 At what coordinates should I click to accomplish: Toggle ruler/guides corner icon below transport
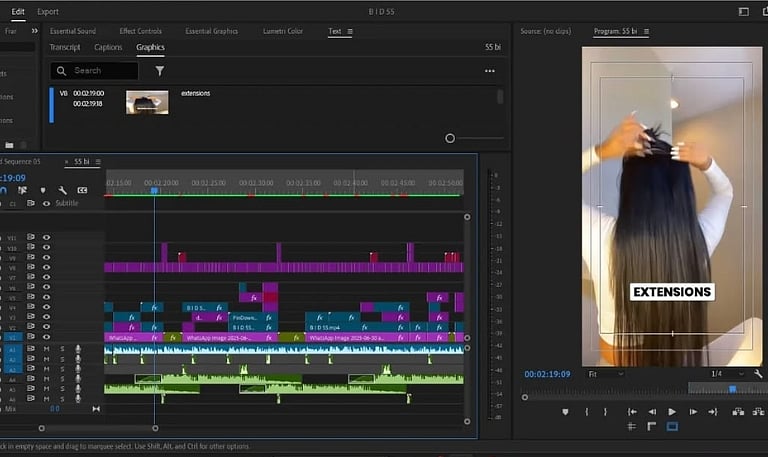click(651, 427)
